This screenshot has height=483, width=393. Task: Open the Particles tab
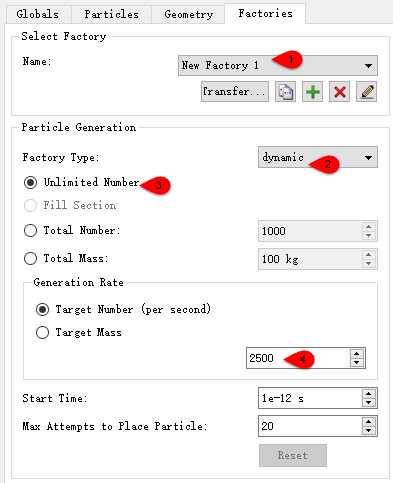(111, 14)
